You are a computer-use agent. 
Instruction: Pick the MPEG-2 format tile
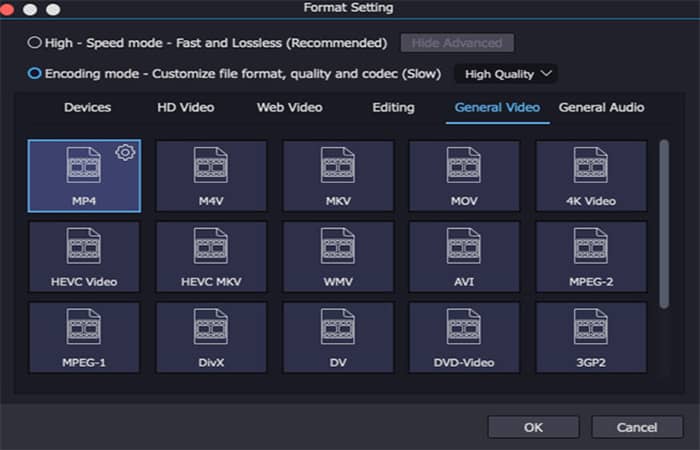(591, 257)
